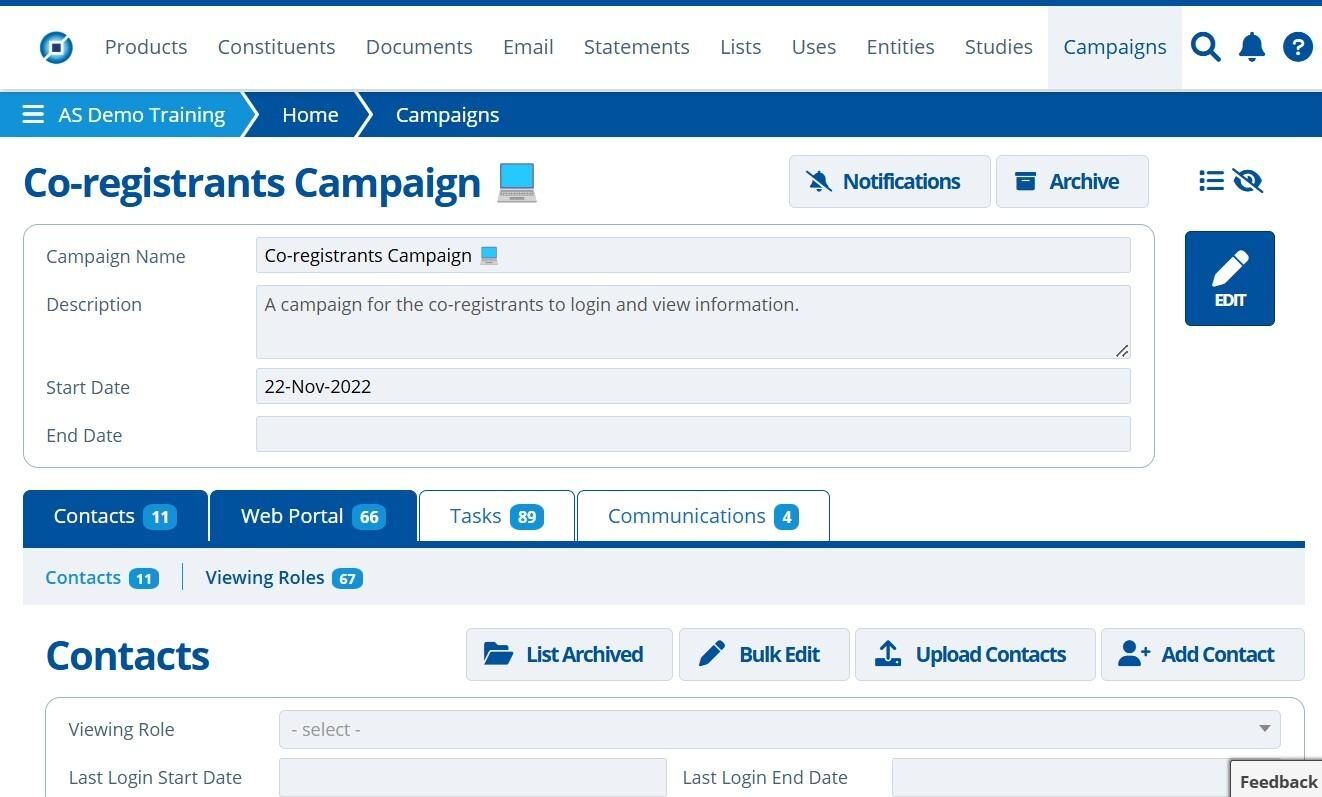Click the list view icon near Archive
The height and width of the screenshot is (797, 1322).
point(1211,181)
